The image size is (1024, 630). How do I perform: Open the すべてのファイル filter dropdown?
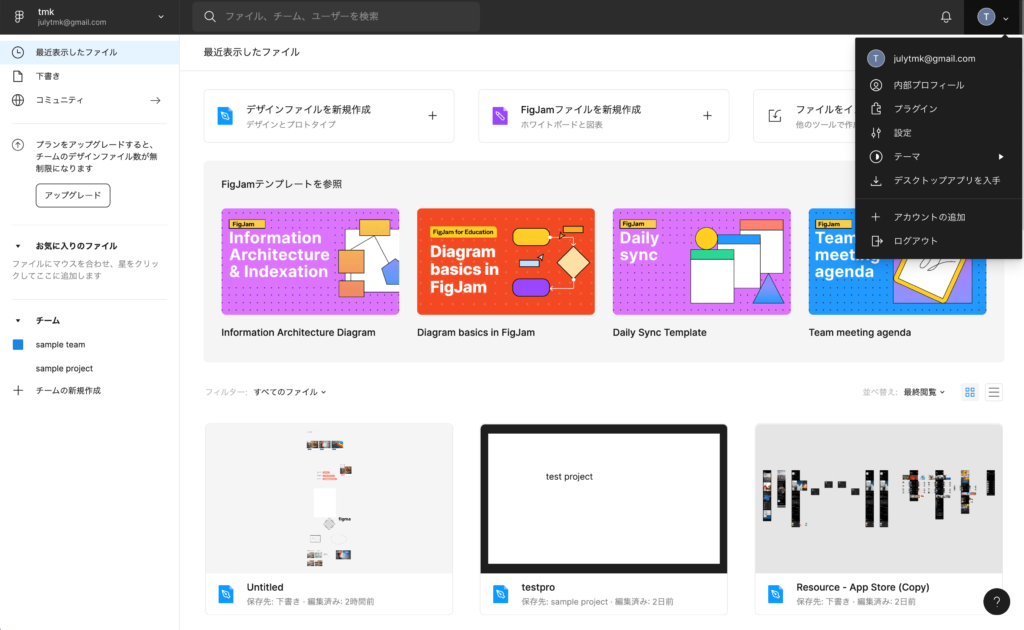[x=289, y=392]
